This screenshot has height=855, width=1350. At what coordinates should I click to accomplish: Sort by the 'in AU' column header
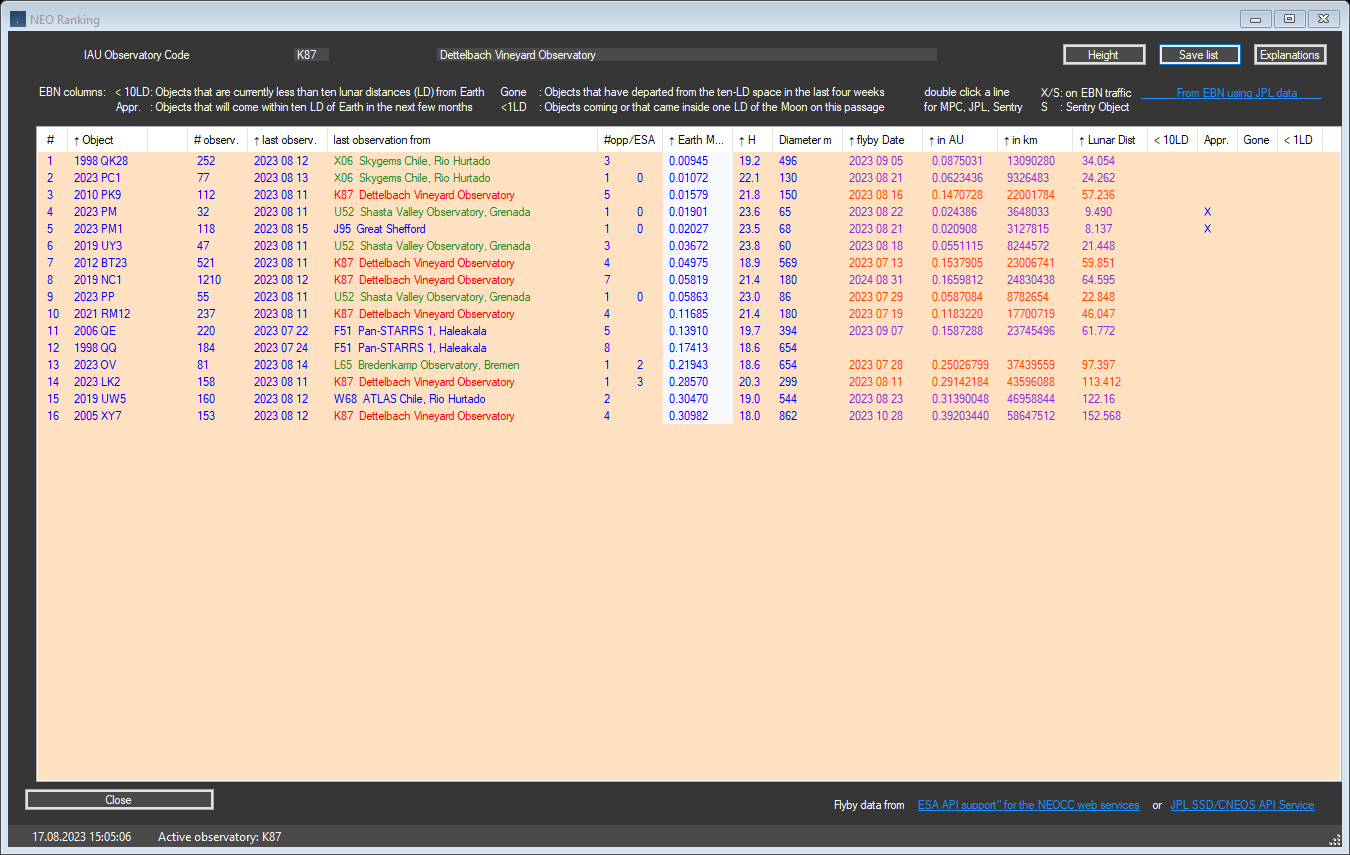click(x=959, y=140)
